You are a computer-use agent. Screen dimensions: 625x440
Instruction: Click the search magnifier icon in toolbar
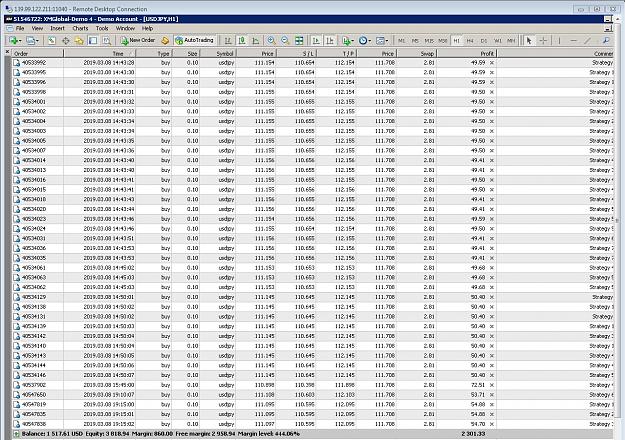click(x=606, y=40)
